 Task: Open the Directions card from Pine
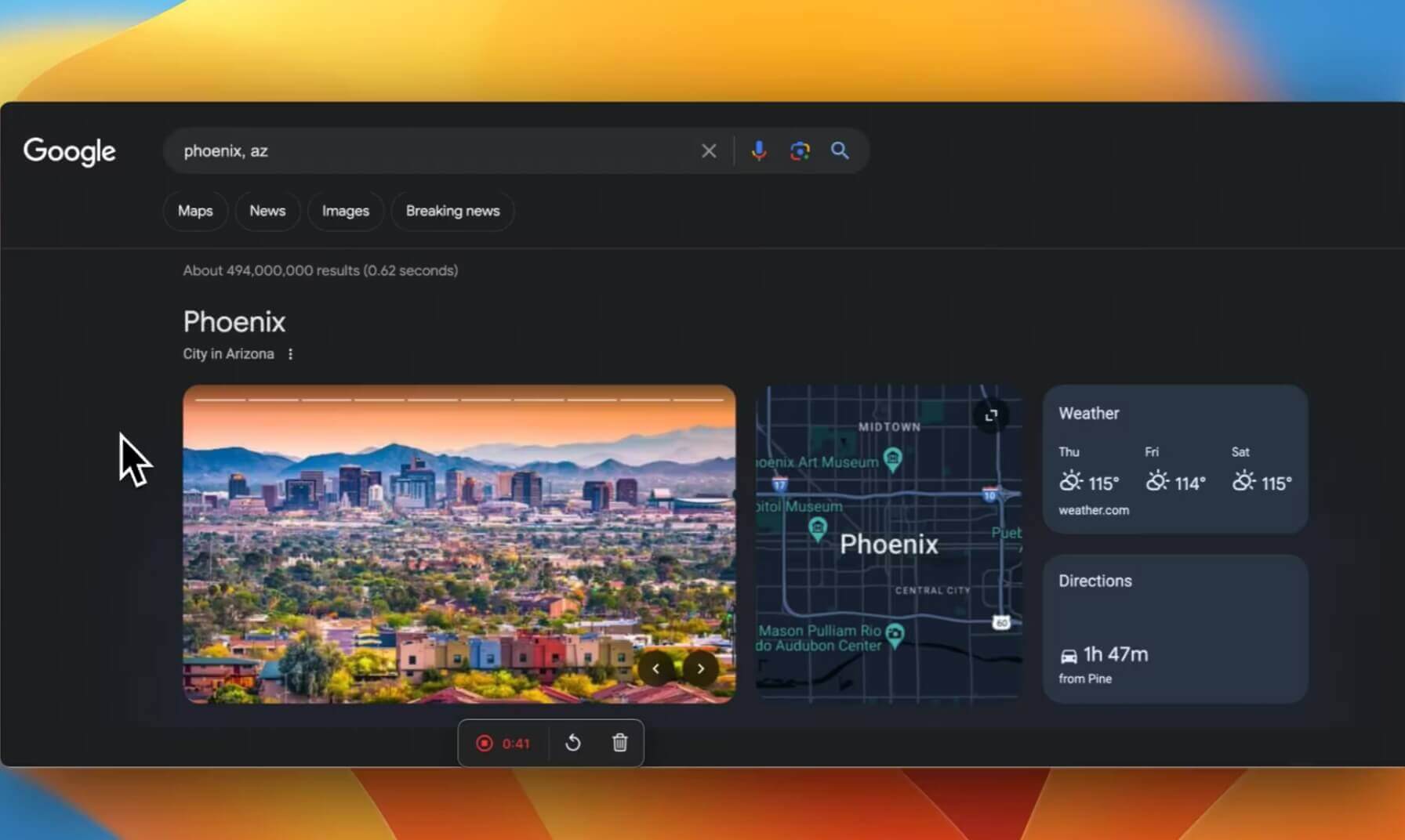pos(1174,628)
